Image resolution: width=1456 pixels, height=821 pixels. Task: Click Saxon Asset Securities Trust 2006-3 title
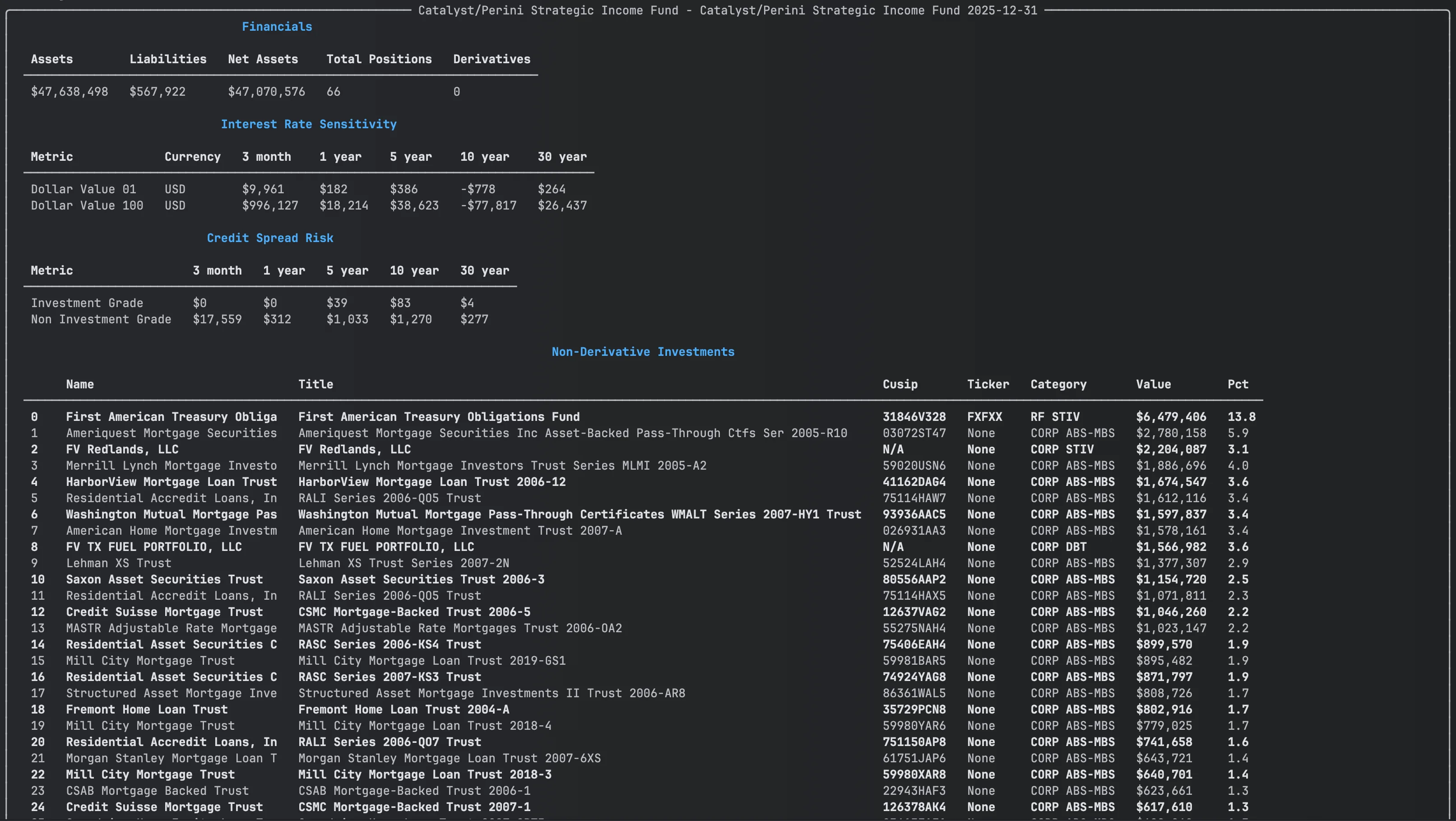click(422, 579)
